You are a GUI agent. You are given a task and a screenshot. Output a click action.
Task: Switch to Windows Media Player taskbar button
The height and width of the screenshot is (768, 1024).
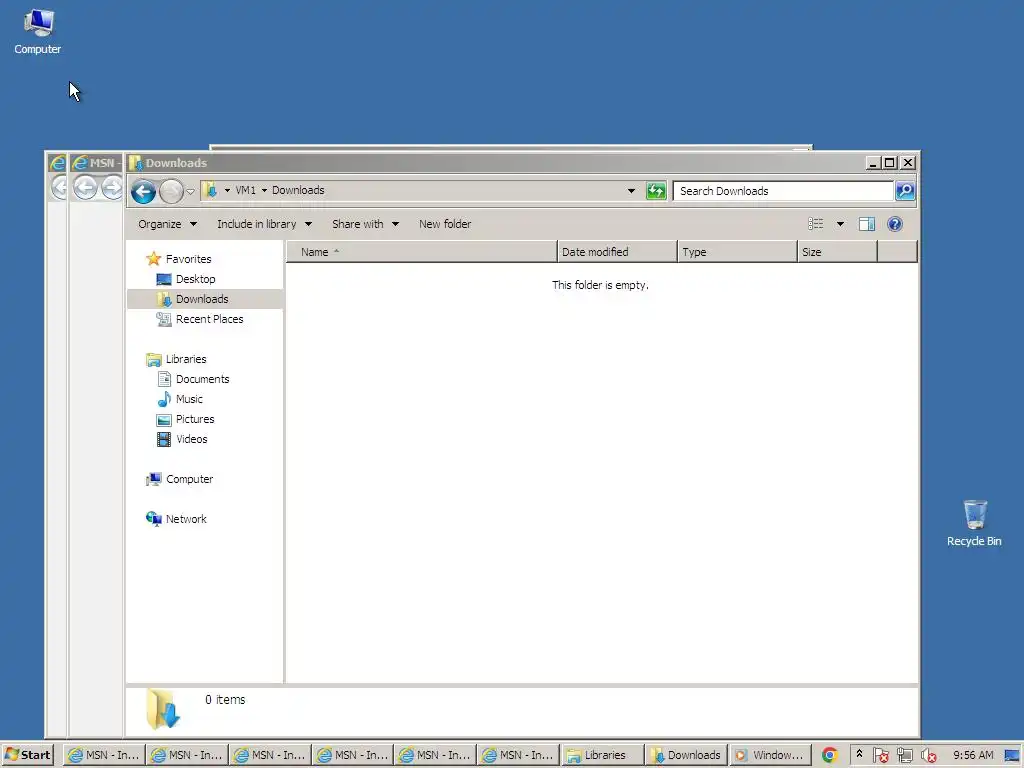770,755
